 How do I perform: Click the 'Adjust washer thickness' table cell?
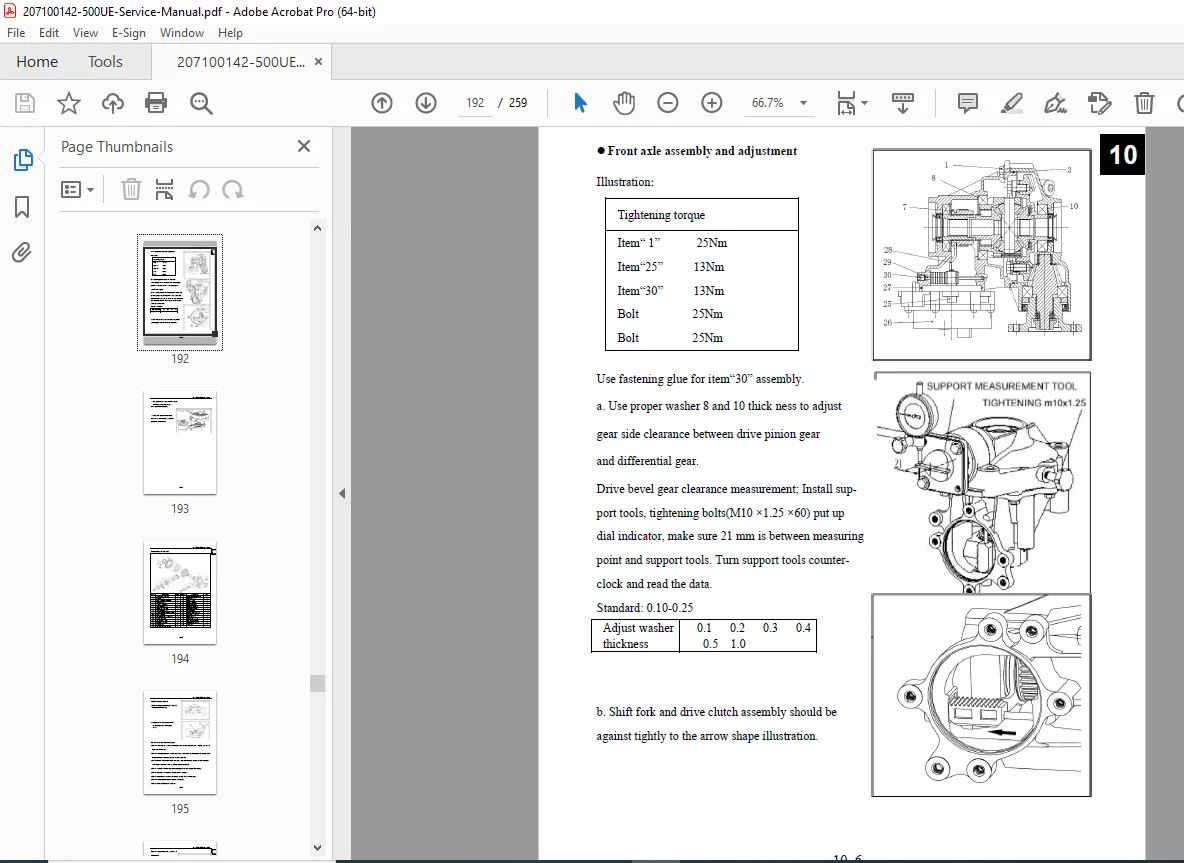637,636
